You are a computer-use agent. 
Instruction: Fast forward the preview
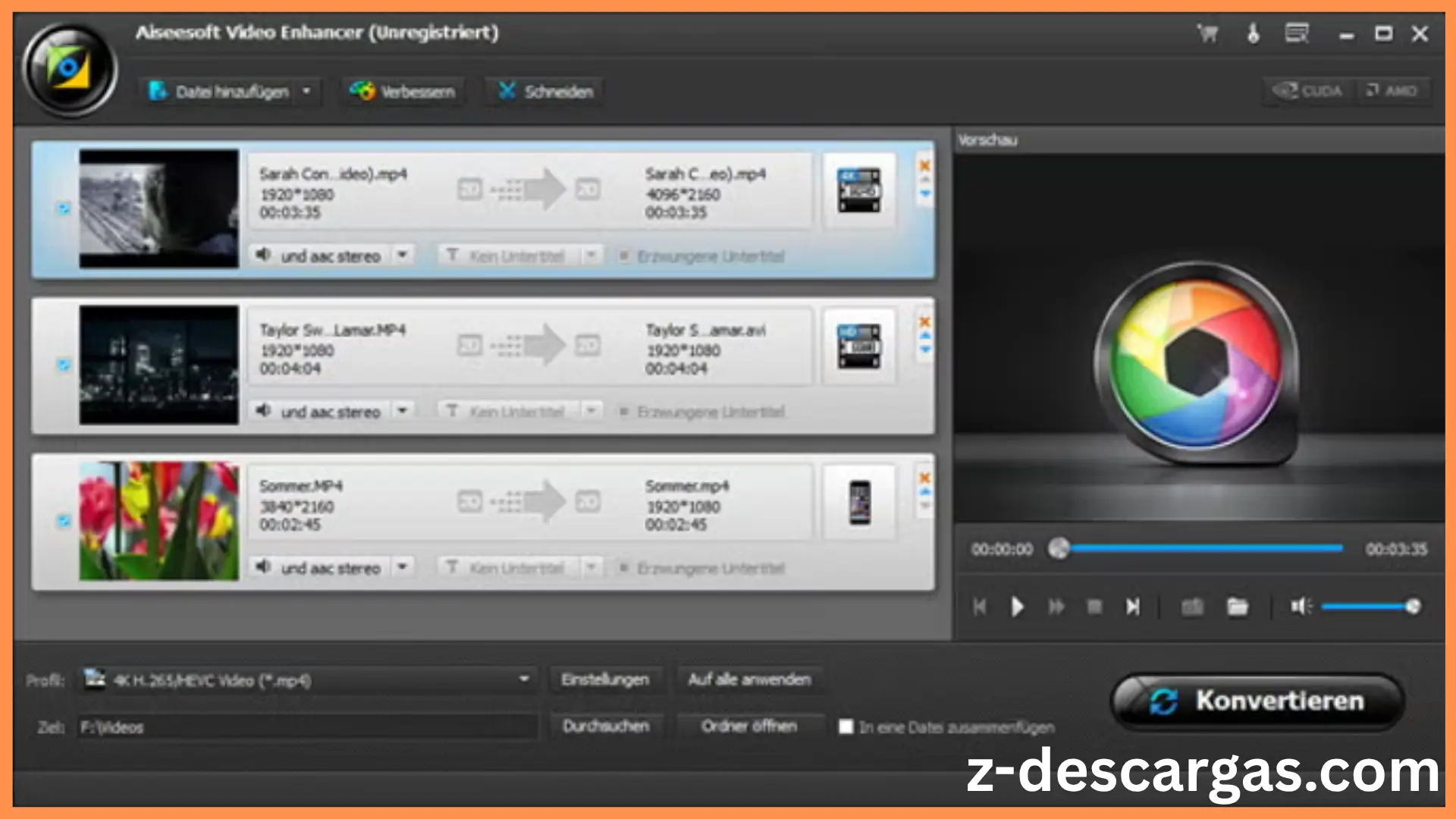coord(1056,607)
